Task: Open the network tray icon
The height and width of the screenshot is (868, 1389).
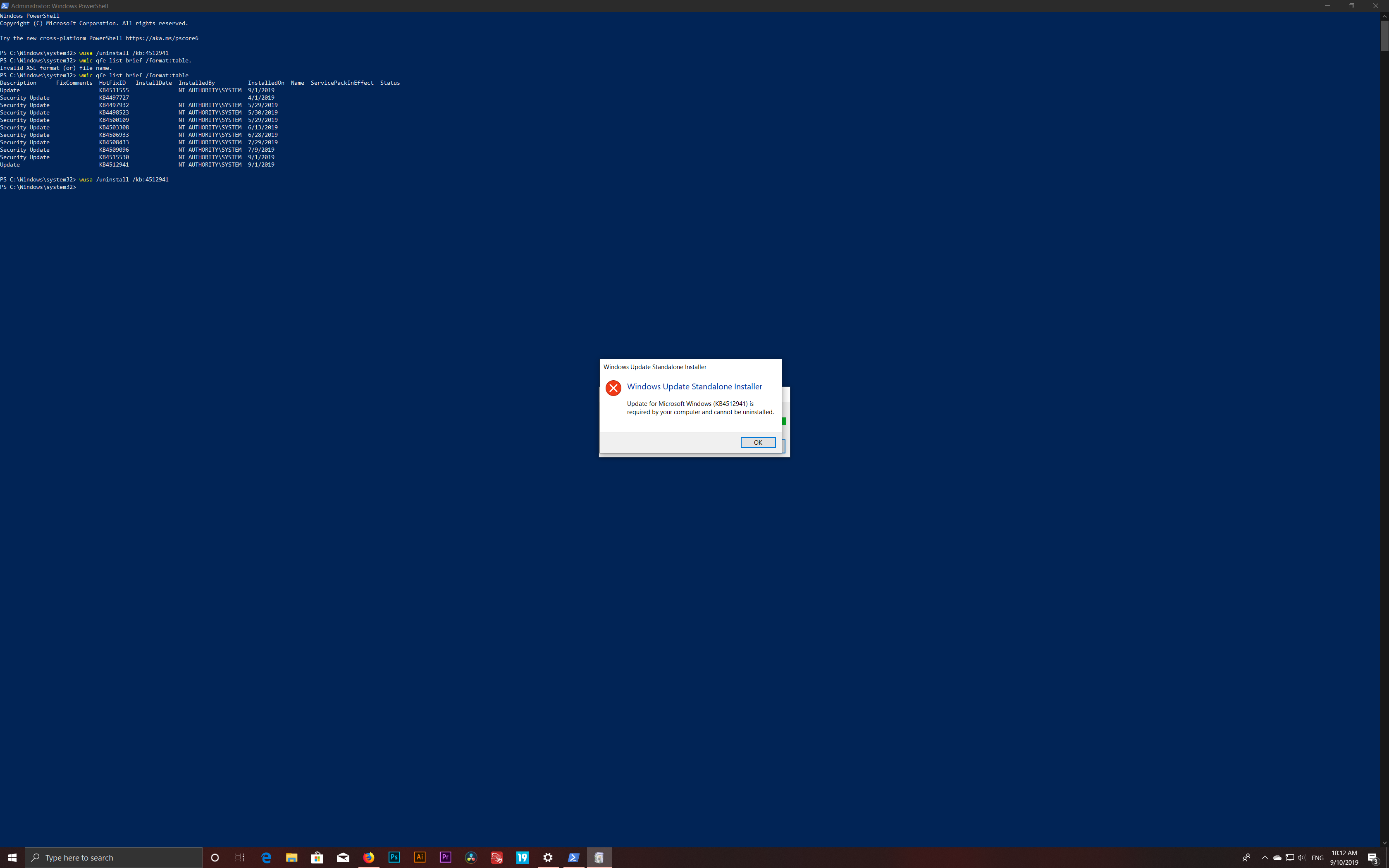Action: (x=1290, y=858)
